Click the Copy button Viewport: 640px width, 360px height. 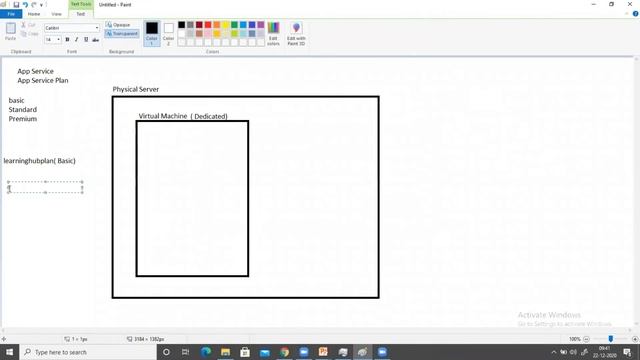(30, 33)
